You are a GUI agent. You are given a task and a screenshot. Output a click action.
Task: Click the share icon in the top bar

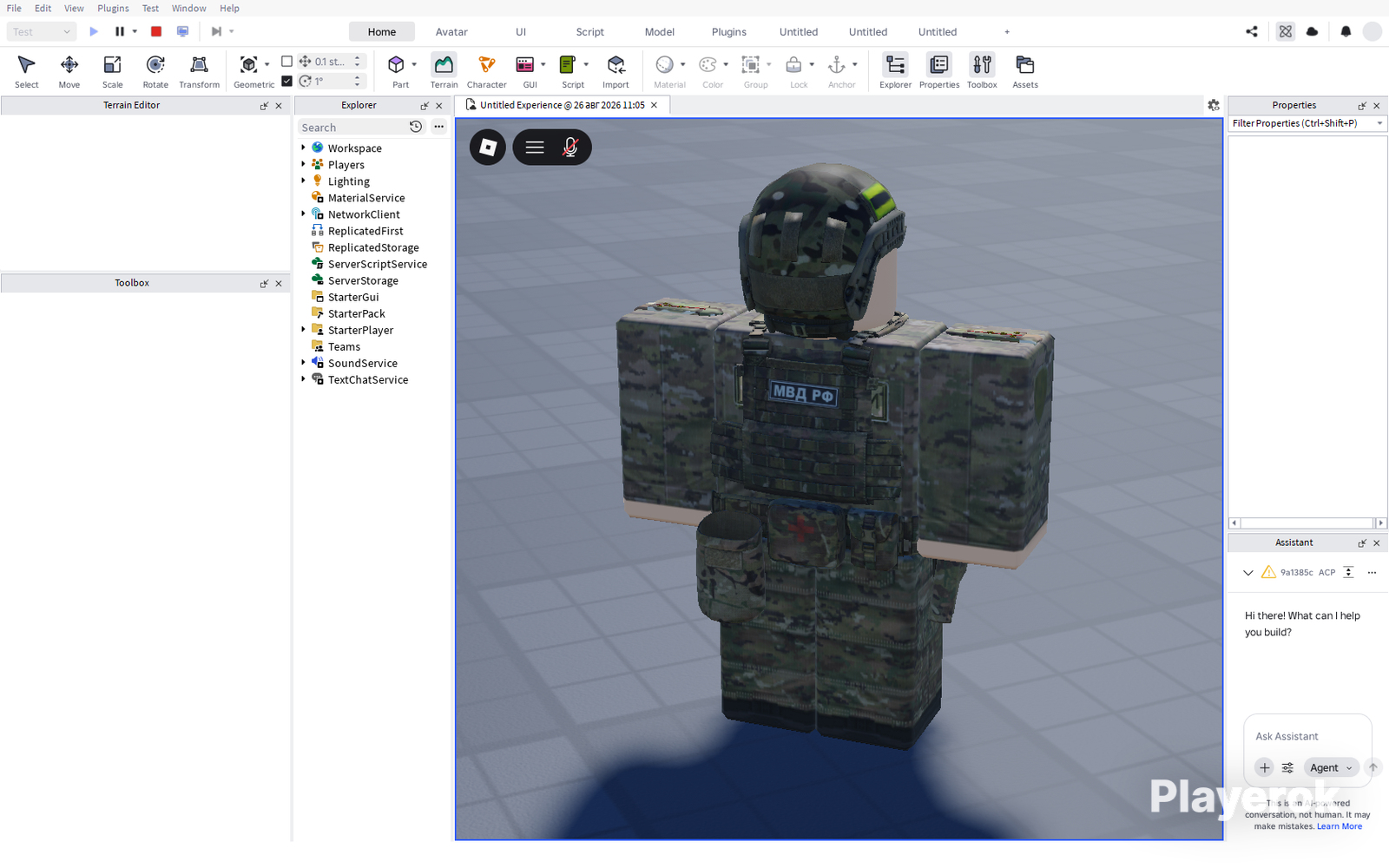1252,31
